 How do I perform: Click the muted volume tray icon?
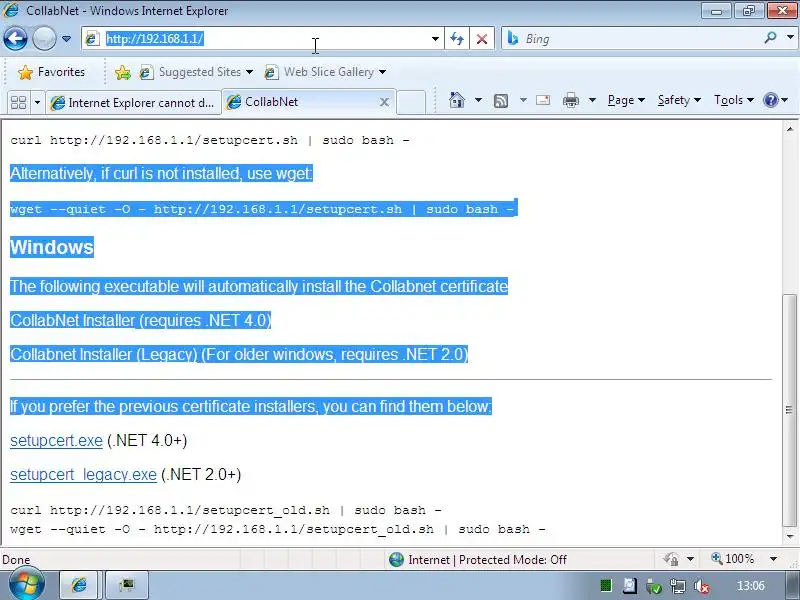click(702, 587)
